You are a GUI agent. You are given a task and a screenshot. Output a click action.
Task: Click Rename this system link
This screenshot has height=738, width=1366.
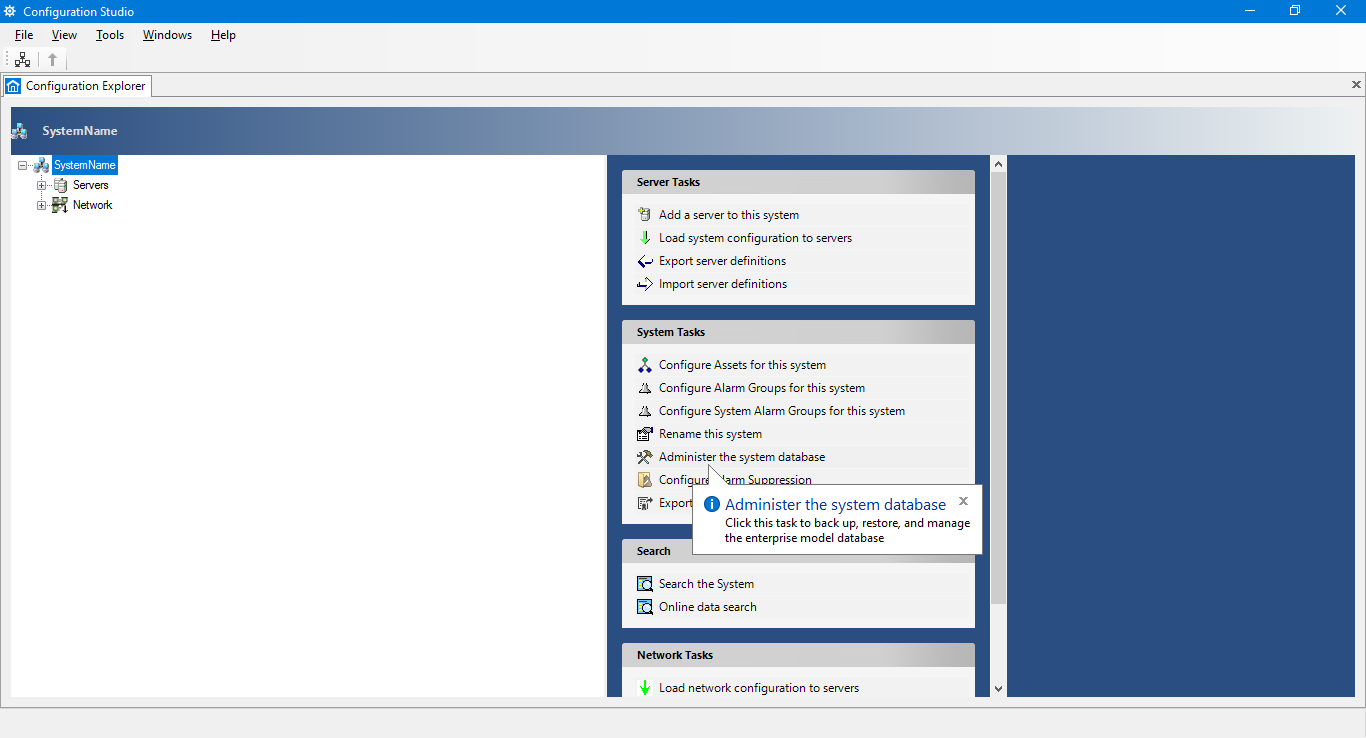point(710,434)
